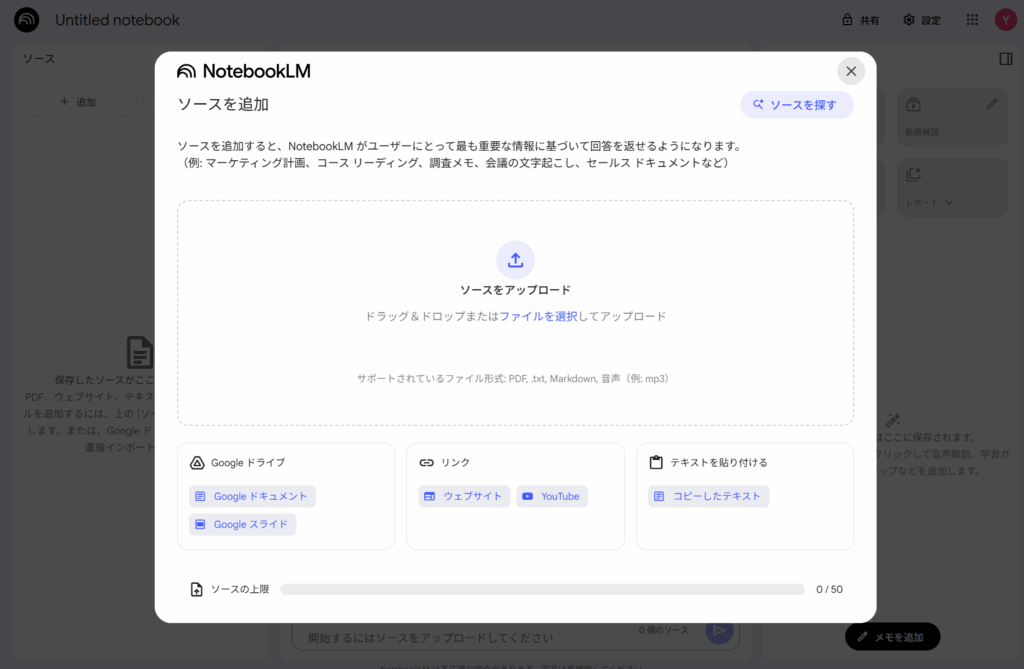Click the send arrow button in chat
Image resolution: width=1024 pixels, height=669 pixels.
pos(719,631)
